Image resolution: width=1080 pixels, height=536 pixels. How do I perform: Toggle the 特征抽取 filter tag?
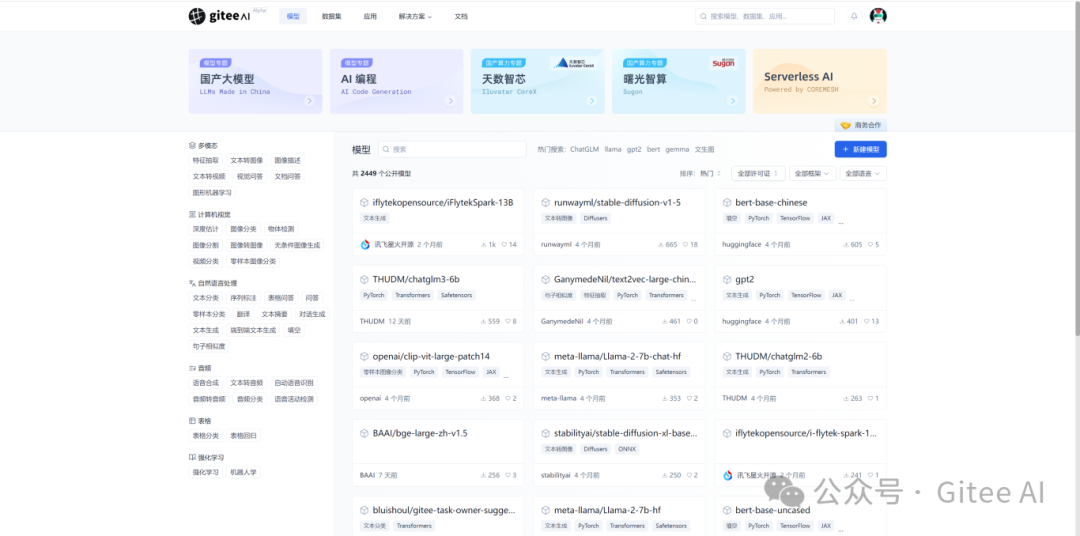click(x=206, y=161)
